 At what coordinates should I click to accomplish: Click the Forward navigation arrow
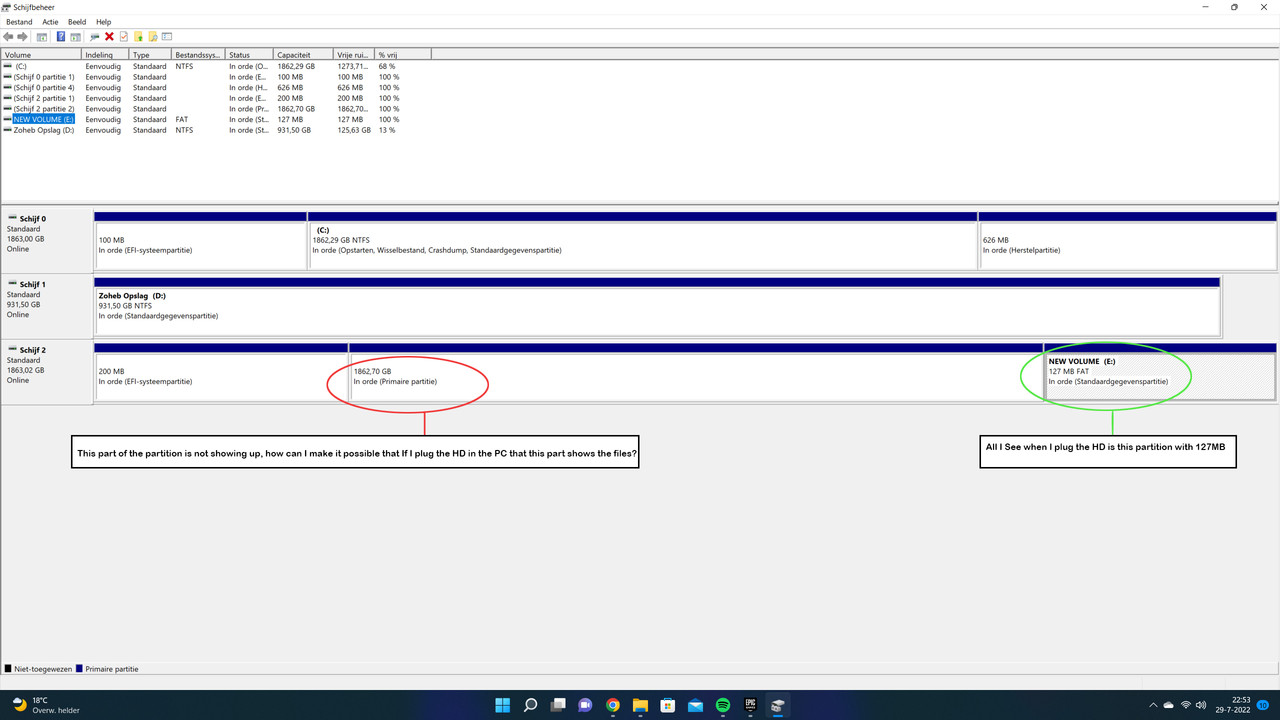pyautogui.click(x=24, y=36)
